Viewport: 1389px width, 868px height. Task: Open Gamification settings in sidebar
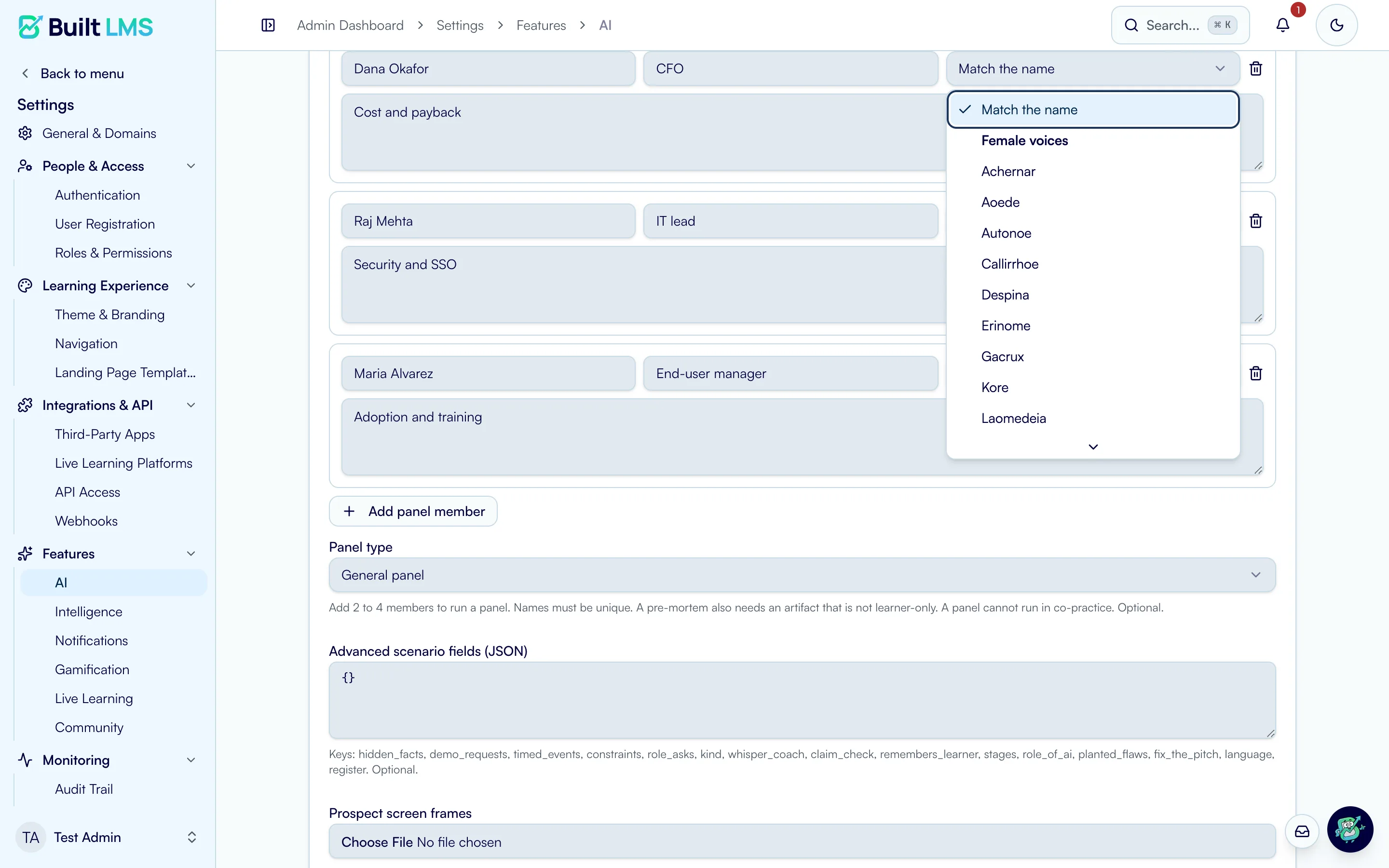(x=92, y=669)
